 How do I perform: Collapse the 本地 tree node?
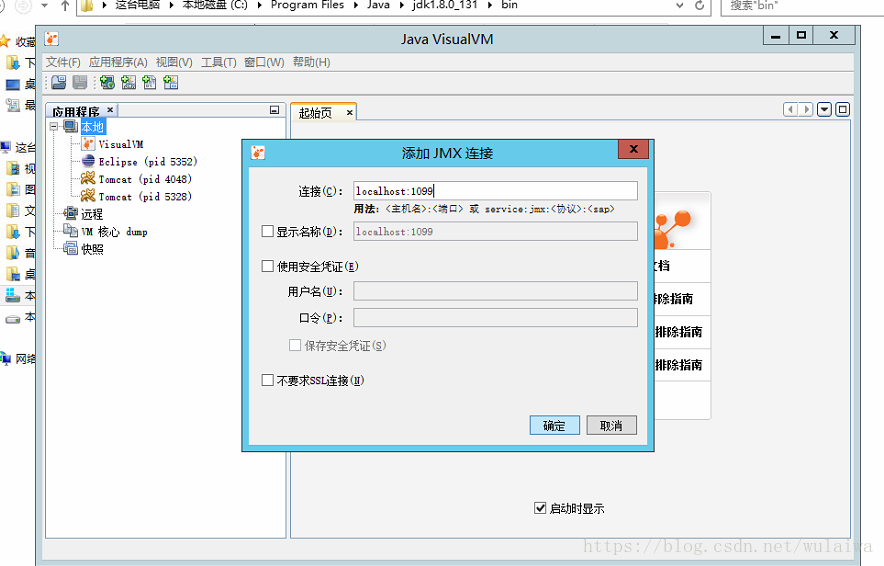tap(54, 127)
